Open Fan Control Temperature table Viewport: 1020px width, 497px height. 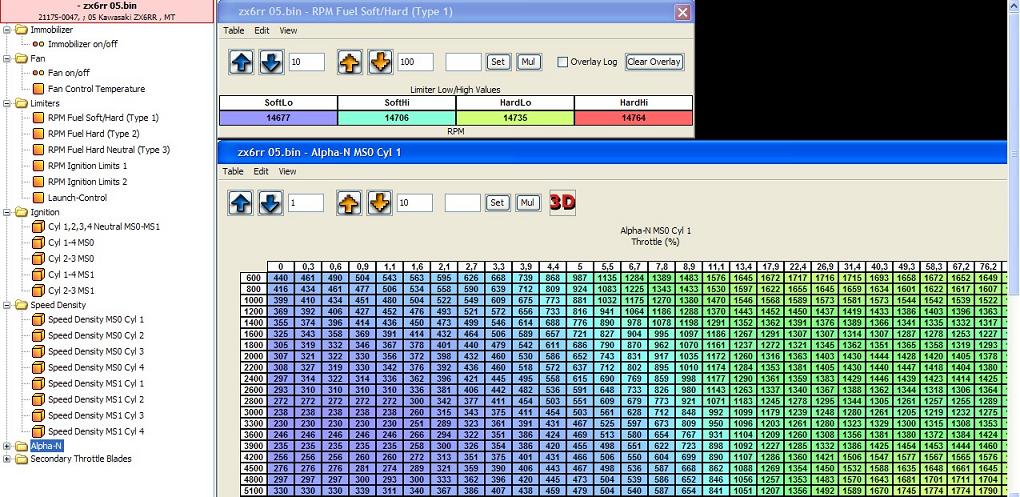[38, 89]
